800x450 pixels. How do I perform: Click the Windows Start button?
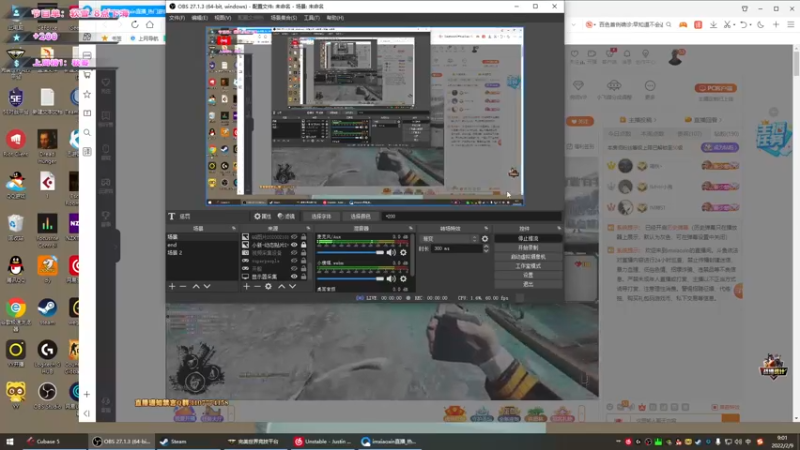coord(10,441)
